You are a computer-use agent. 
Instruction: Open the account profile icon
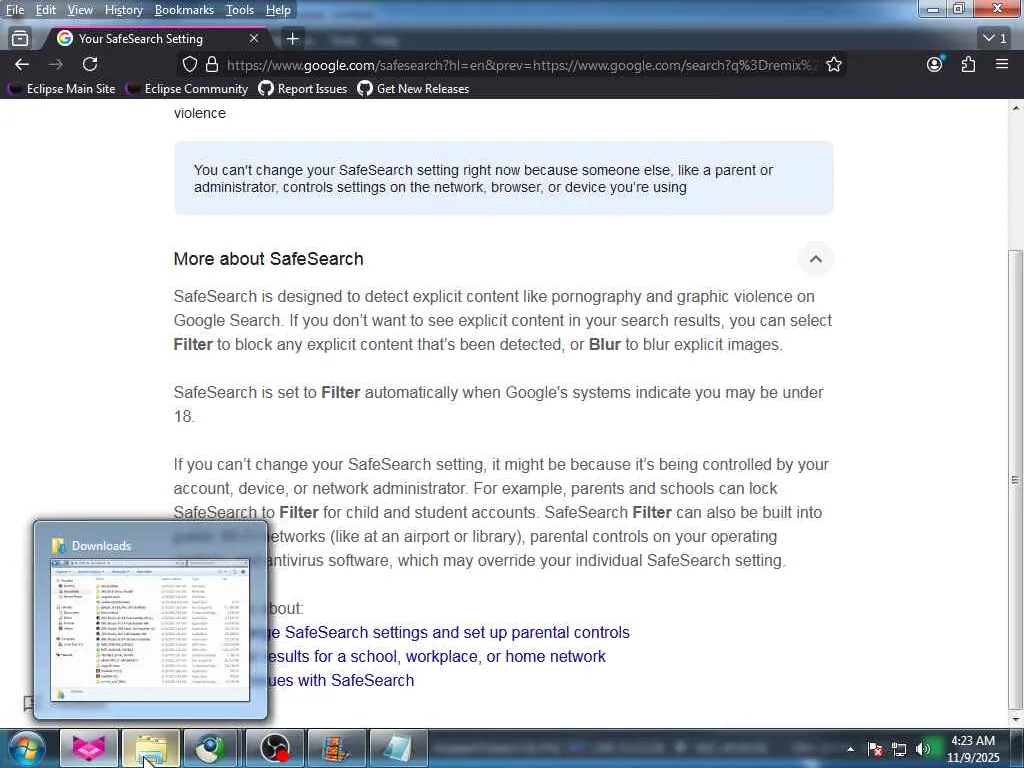[x=935, y=64]
